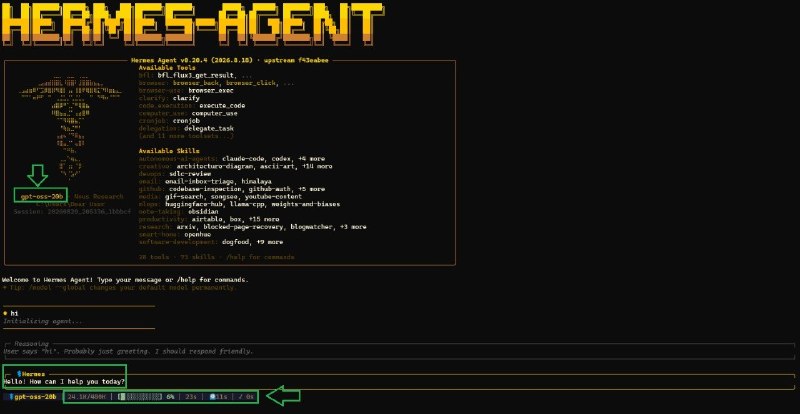Click the user message 'hi'

14,313
